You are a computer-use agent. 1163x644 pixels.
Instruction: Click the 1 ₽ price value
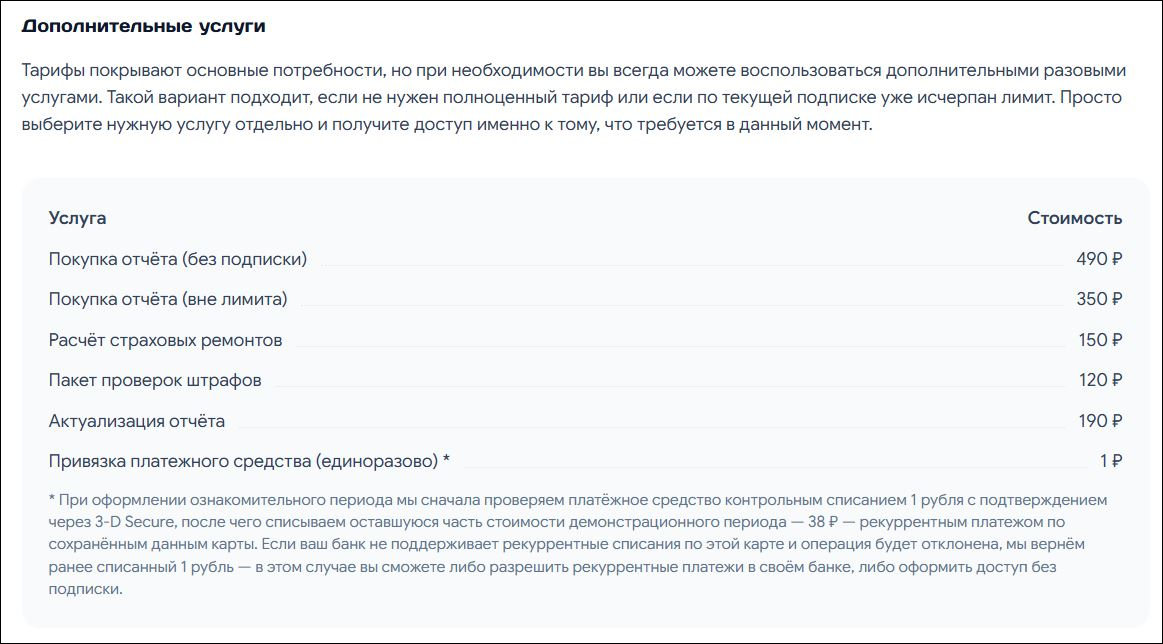(1110, 461)
